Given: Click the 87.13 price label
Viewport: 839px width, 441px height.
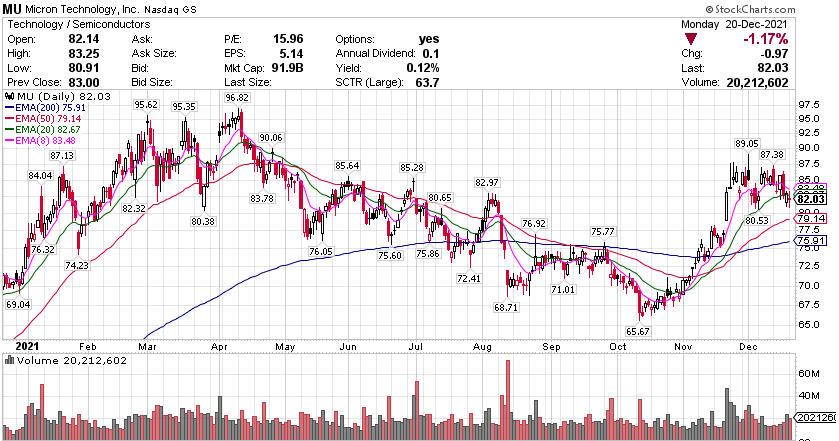Looking at the screenshot, I should (x=62, y=155).
